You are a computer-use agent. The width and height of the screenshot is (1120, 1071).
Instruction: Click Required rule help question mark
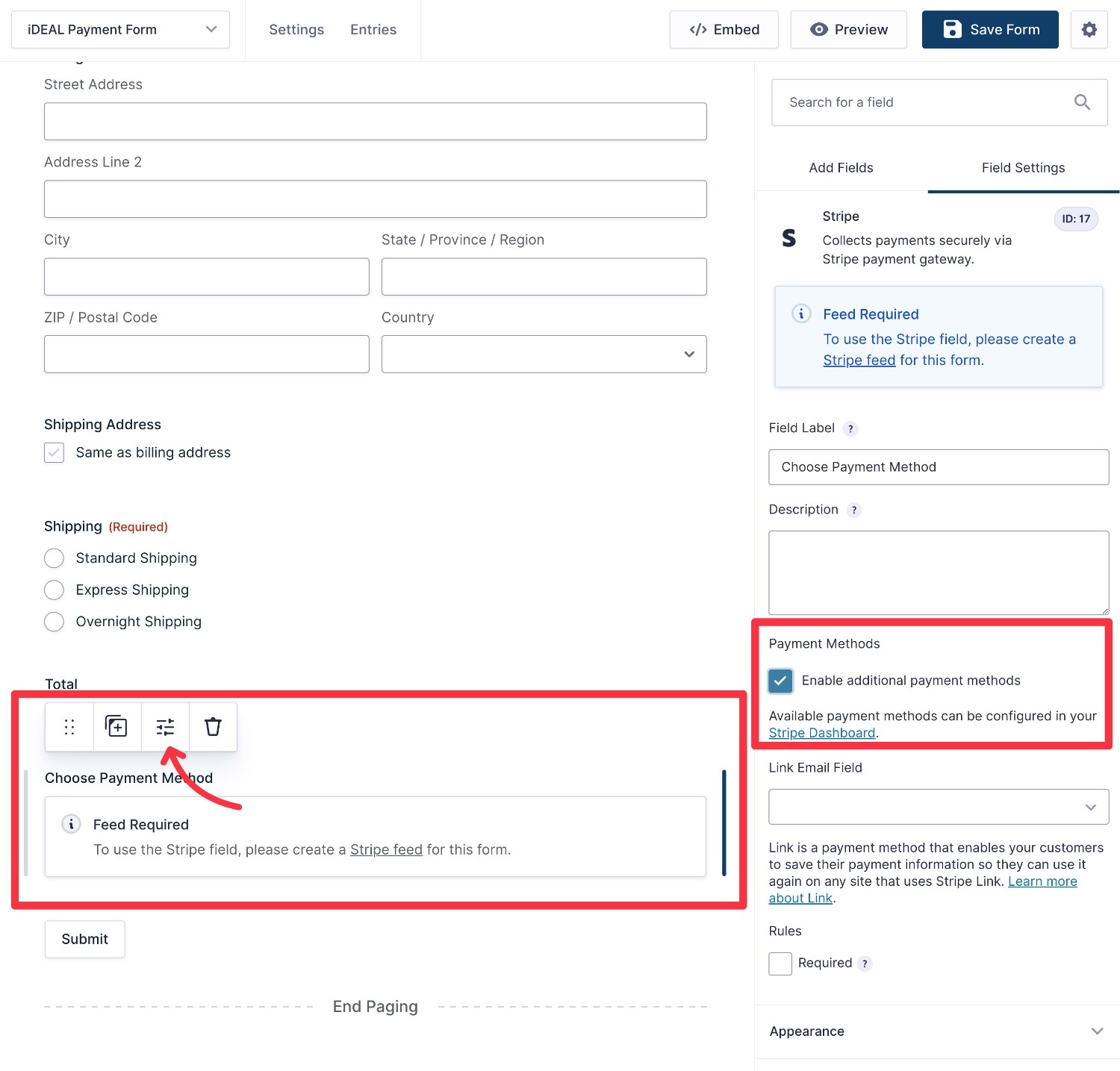[865, 964]
